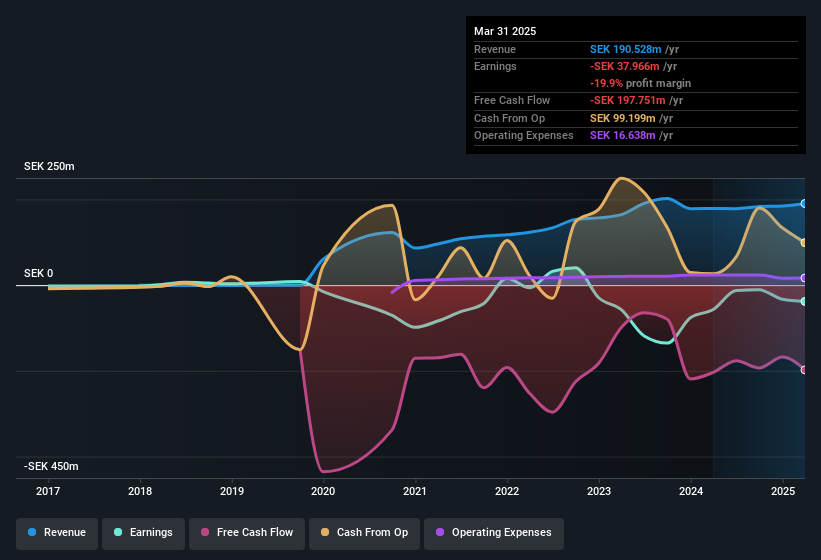Click the 2023 x-axis label
This screenshot has width=821, height=560.
599,491
